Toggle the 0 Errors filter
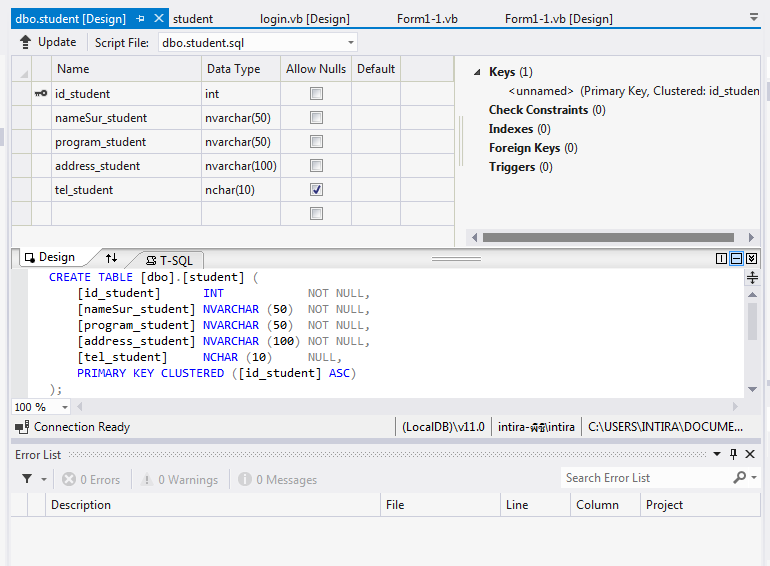Viewport: 770px width, 566px height. pos(91,479)
